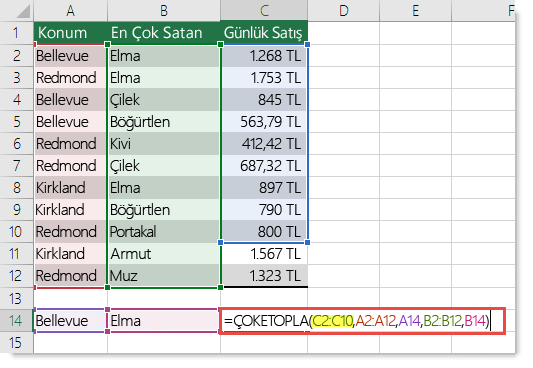Click empty cell E2
Screen dimensions: 533x368
pyautogui.click(x=415, y=56)
